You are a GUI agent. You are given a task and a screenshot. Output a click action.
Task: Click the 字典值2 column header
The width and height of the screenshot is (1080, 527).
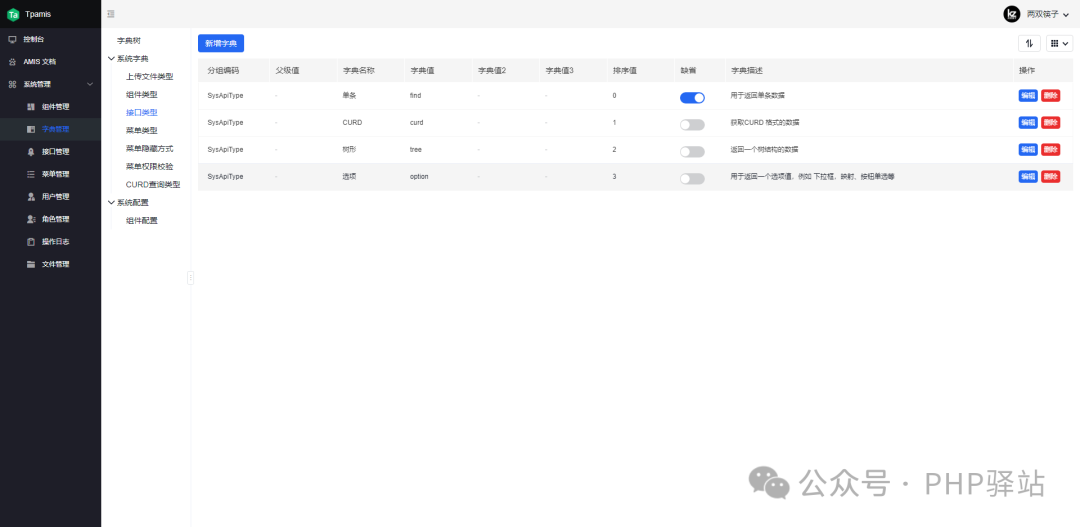point(492,71)
